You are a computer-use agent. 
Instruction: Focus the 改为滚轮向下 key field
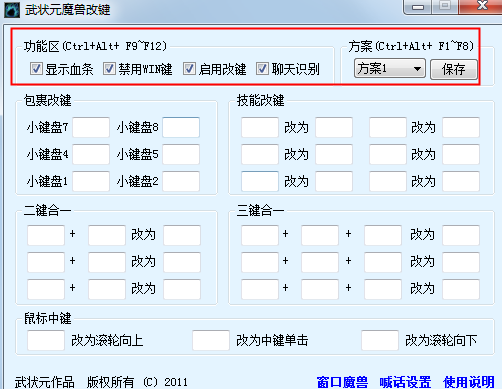pos(380,340)
